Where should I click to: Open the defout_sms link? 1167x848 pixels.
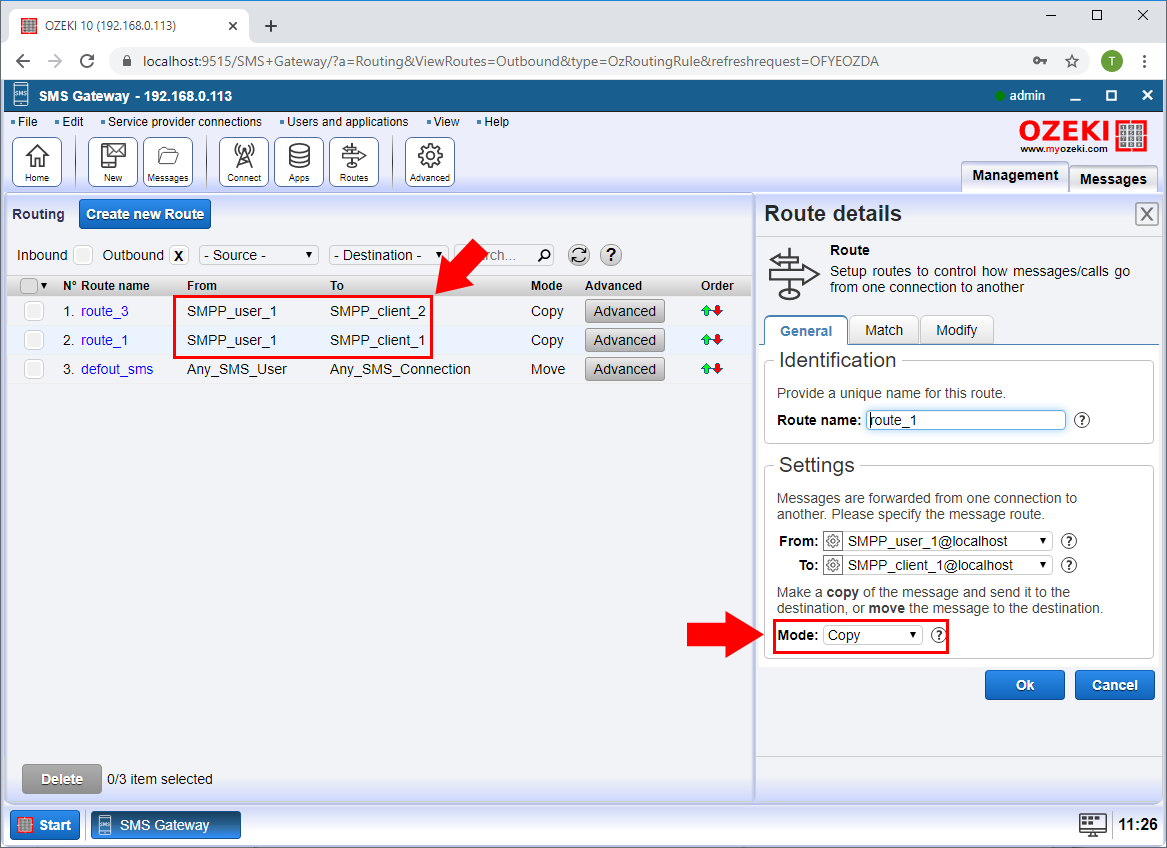(x=117, y=369)
